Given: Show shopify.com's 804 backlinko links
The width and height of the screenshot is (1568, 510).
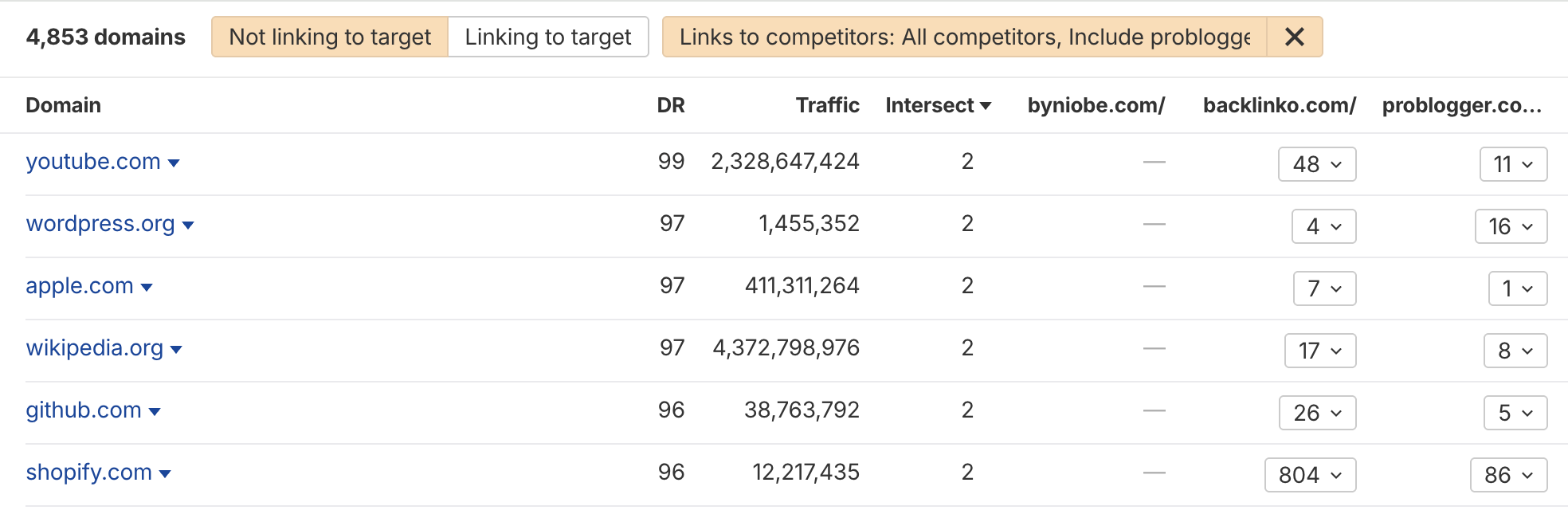Looking at the screenshot, I should 1310,475.
